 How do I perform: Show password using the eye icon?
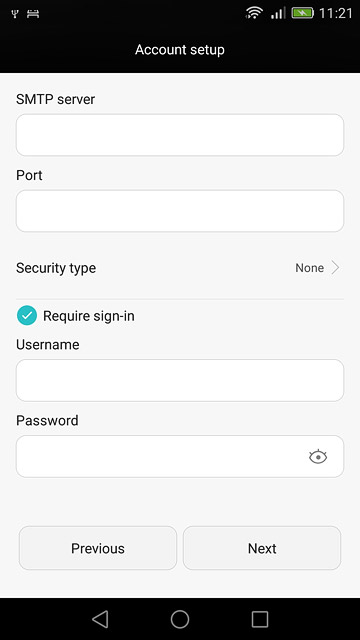[x=318, y=456]
